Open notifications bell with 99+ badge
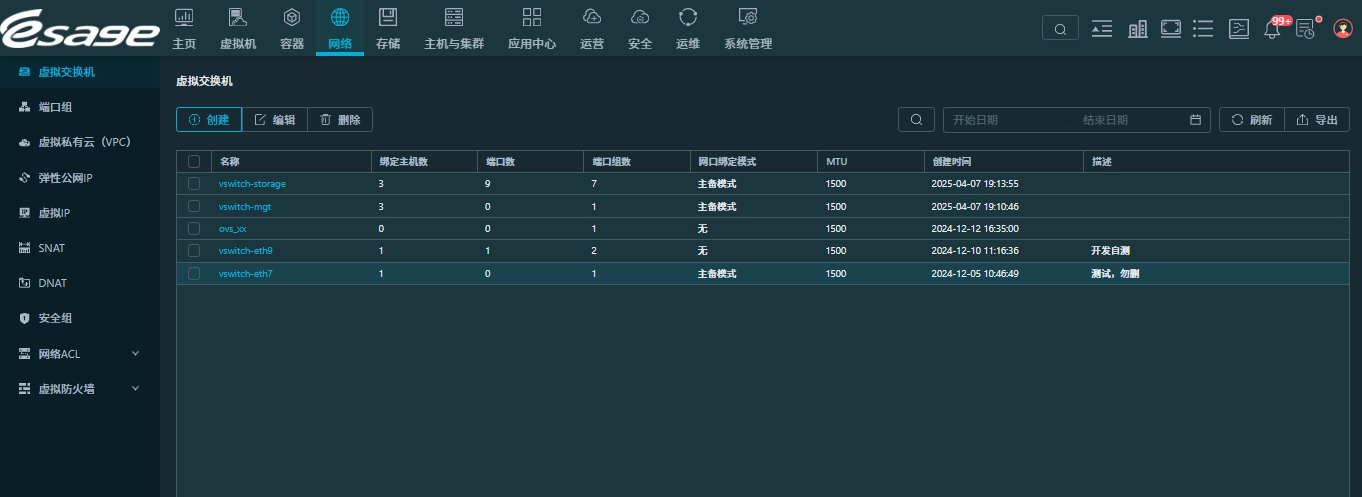The height and width of the screenshot is (497, 1362). tap(1273, 28)
